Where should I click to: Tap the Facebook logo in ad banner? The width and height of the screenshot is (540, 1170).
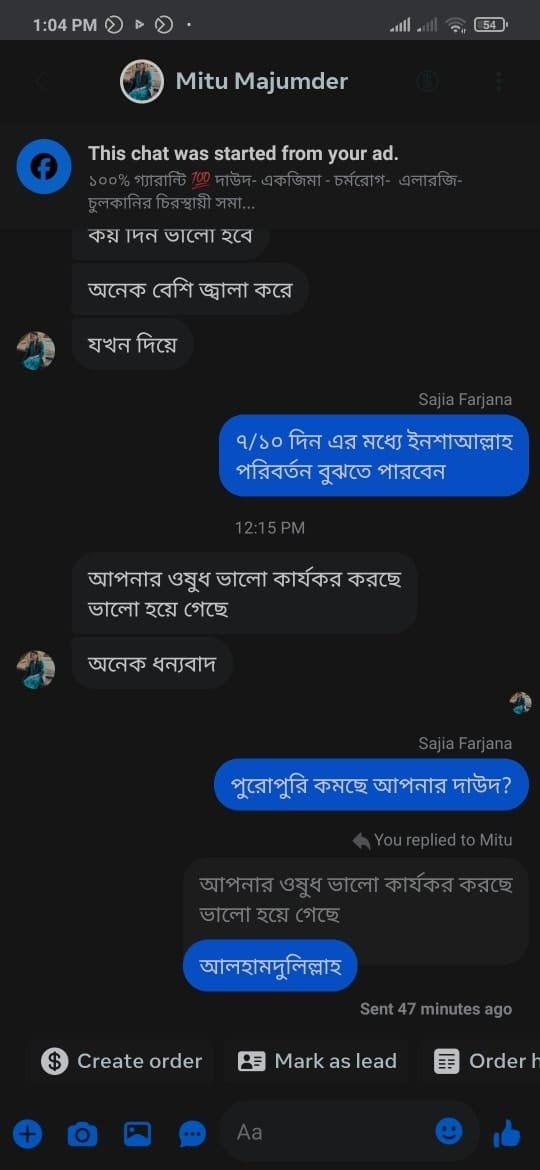(44, 167)
